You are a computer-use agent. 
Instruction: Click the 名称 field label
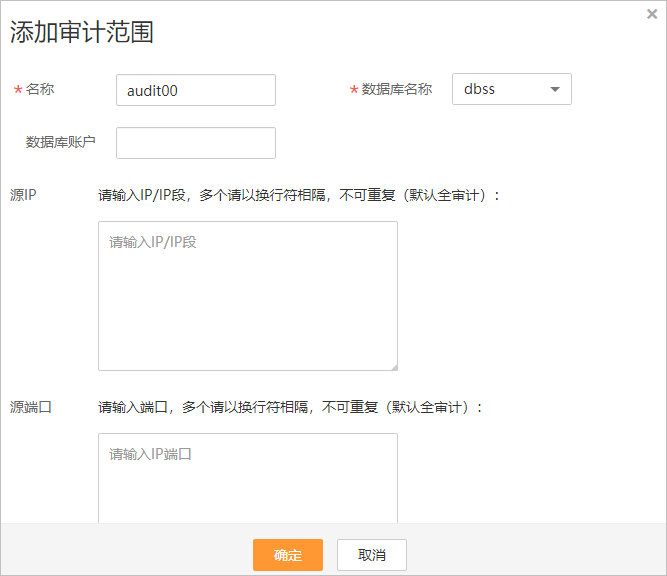click(x=40, y=89)
